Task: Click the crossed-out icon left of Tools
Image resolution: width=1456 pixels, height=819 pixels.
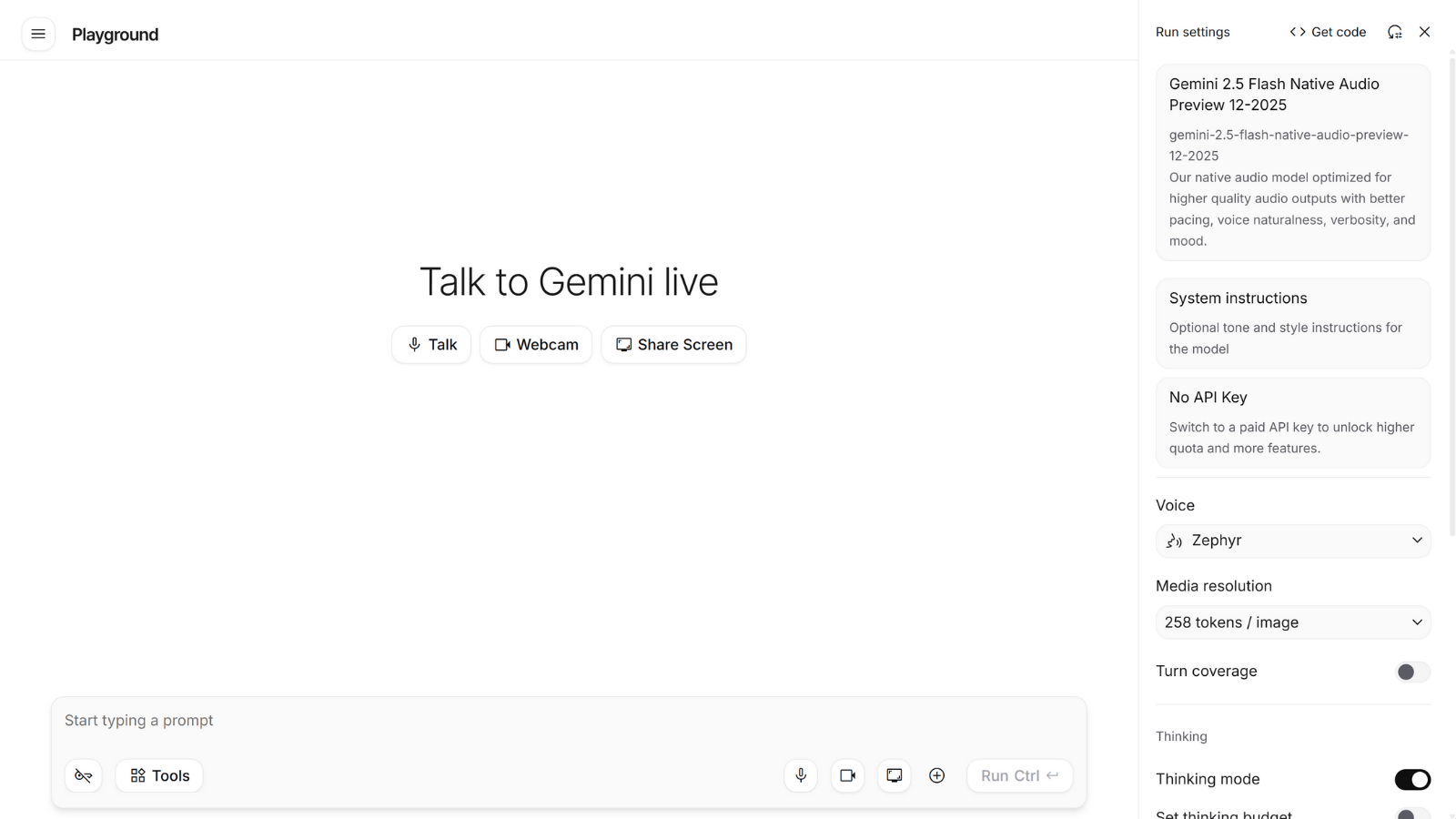Action: click(84, 775)
